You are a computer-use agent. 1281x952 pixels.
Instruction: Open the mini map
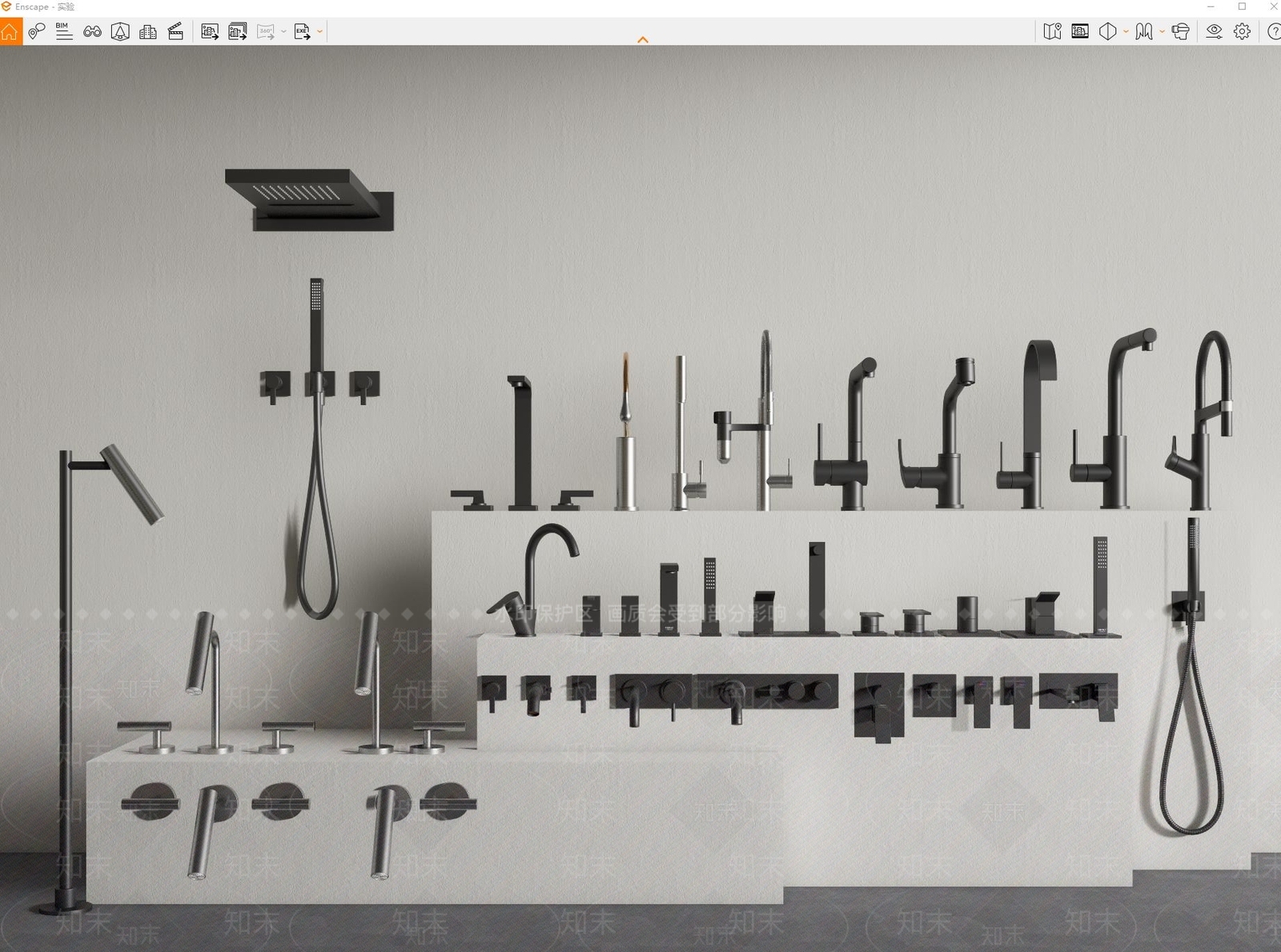1053,31
